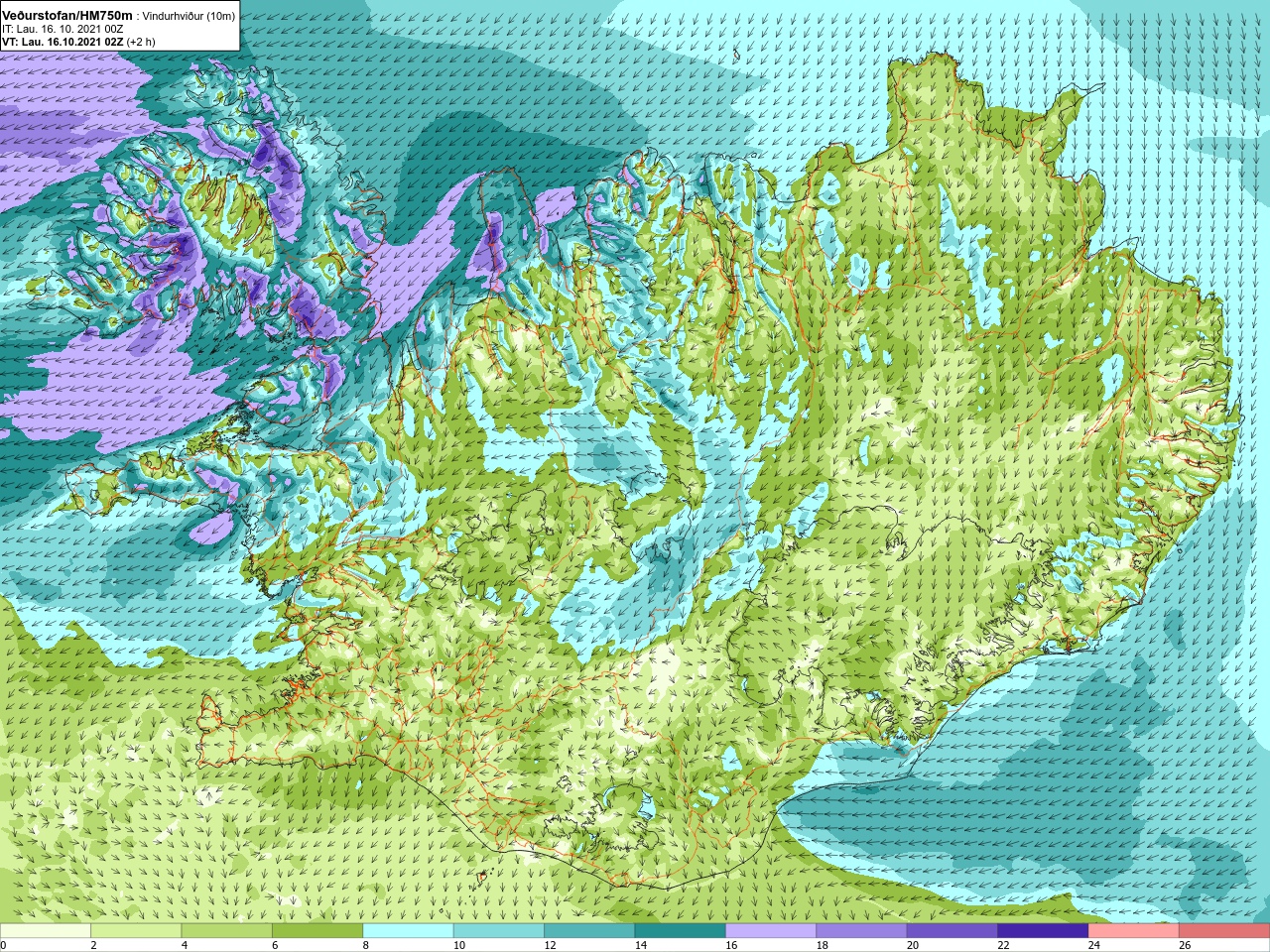Viewport: 1270px width, 952px height.
Task: Click the legend value label "16"
Action: 731,945
